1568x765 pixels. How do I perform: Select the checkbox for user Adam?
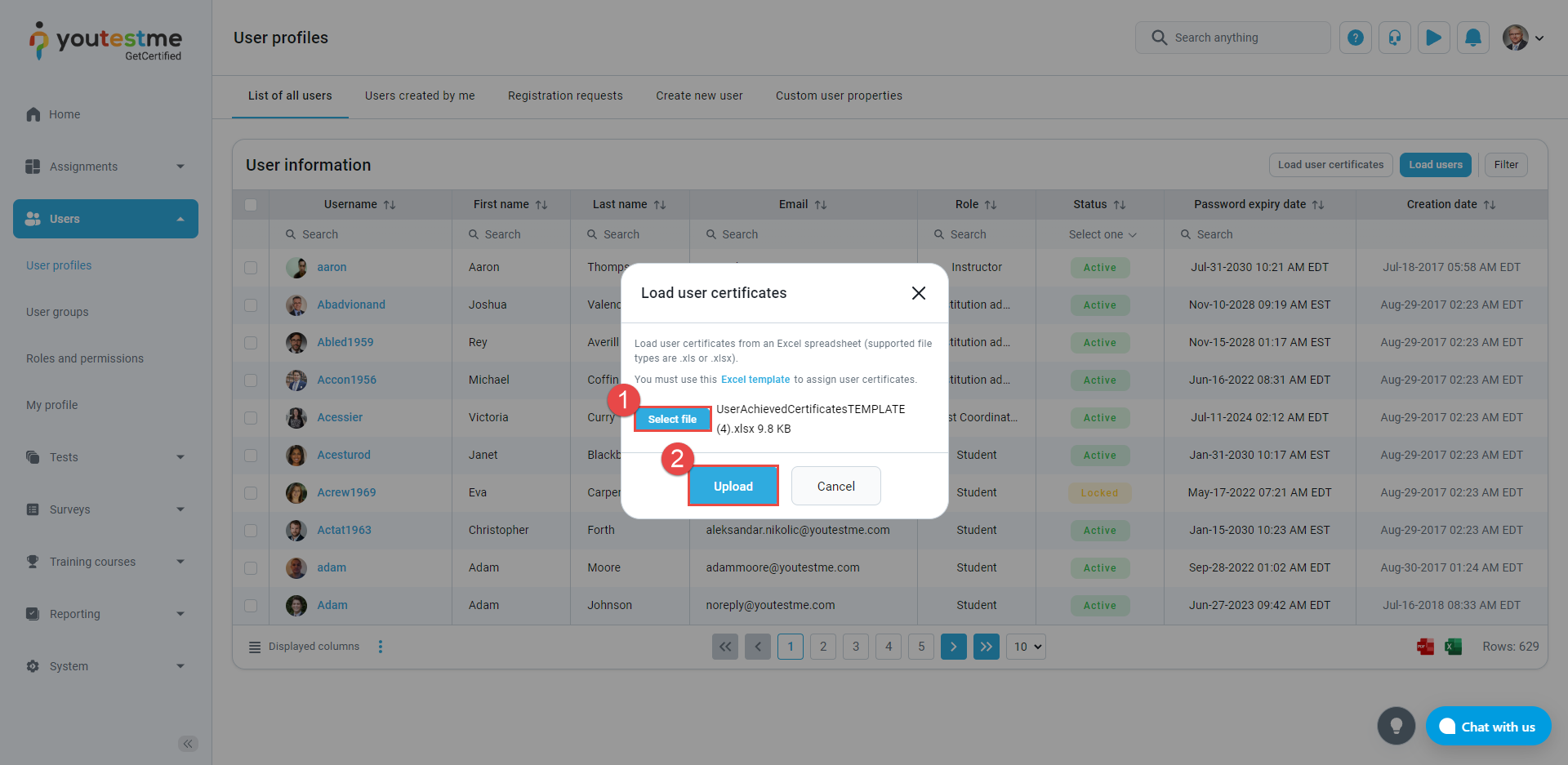pos(251,606)
